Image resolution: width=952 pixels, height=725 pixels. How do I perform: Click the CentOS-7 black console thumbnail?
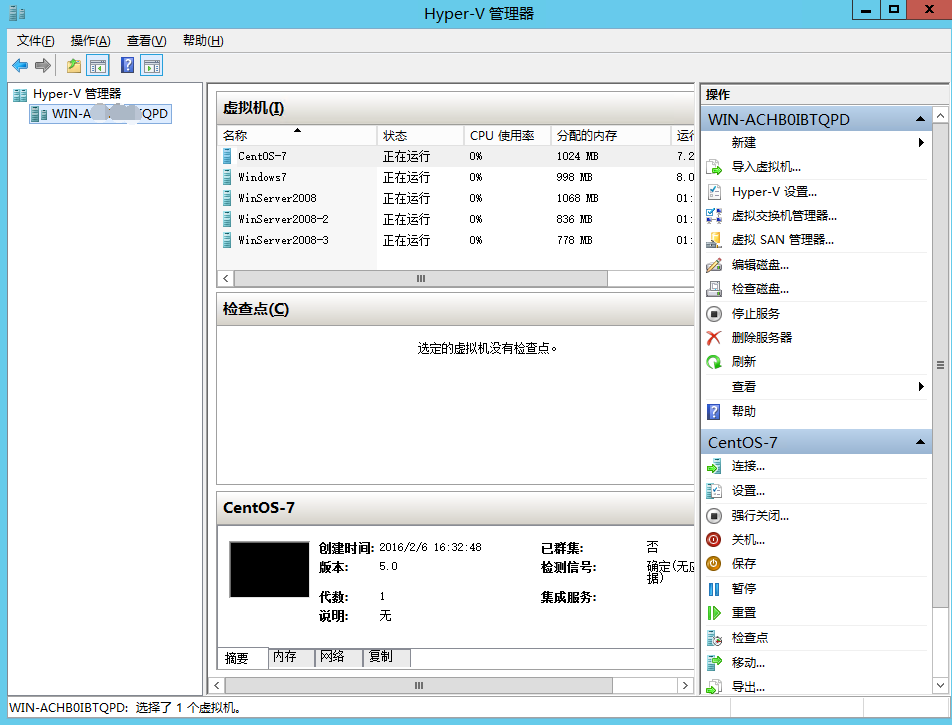click(269, 570)
